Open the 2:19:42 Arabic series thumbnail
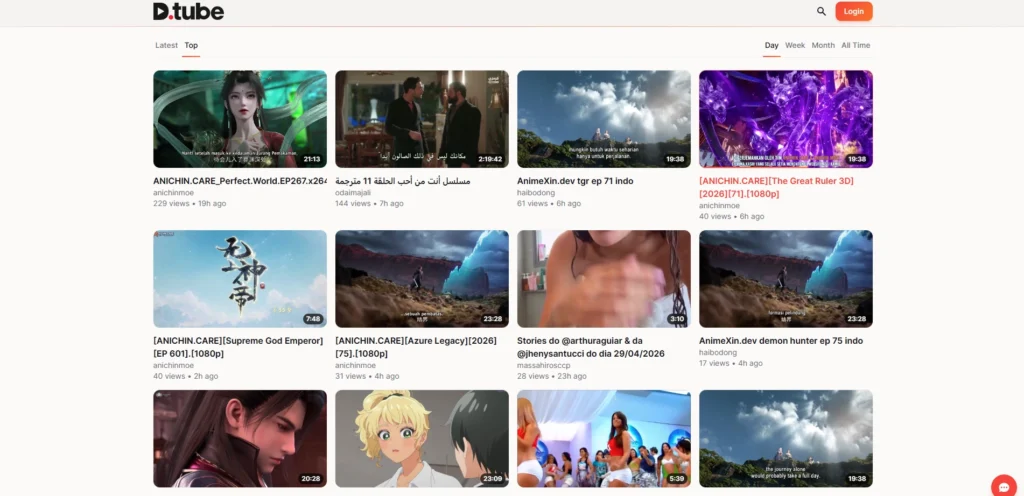Image resolution: width=1024 pixels, height=496 pixels. [422, 119]
